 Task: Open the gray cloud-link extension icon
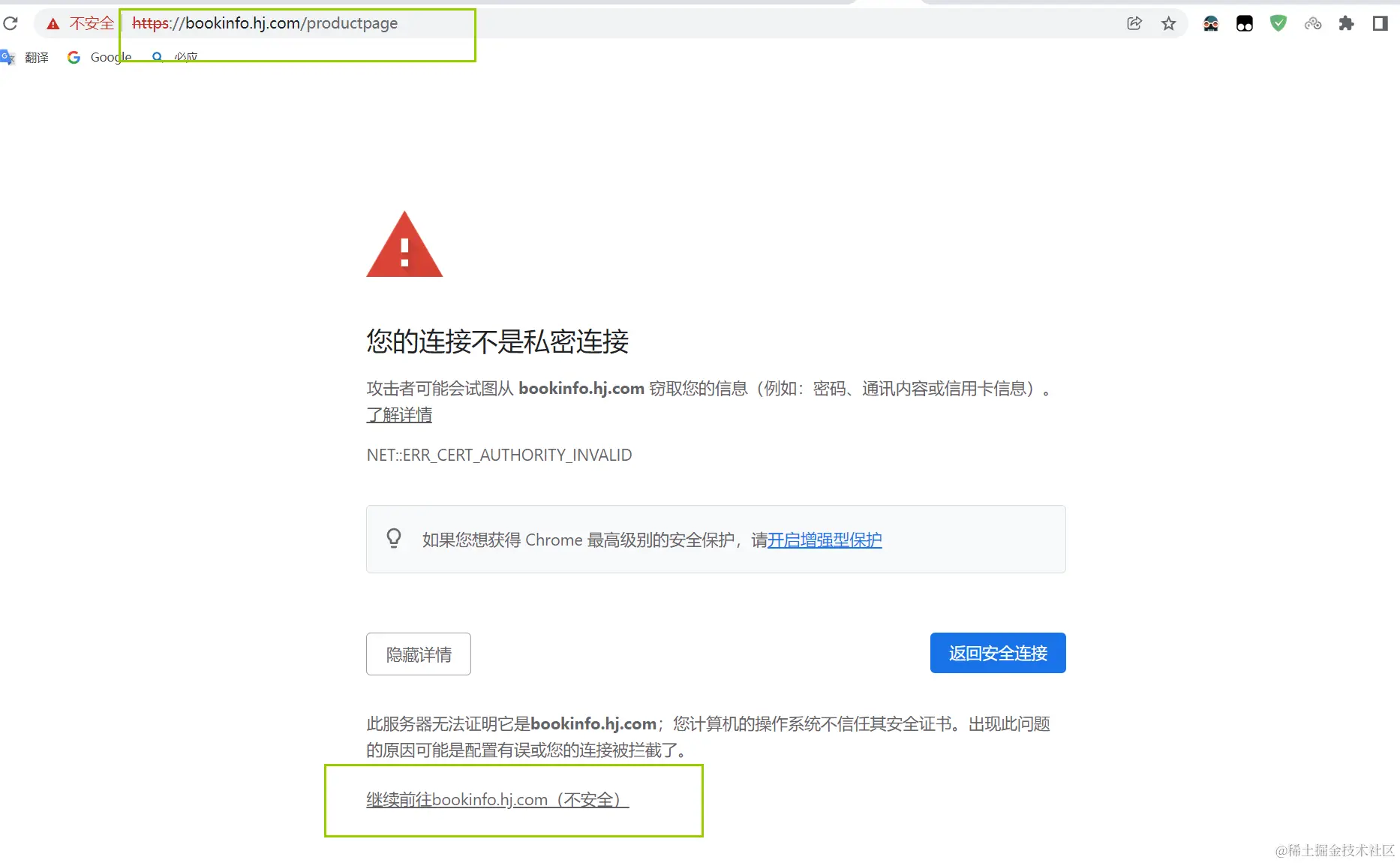[1313, 23]
